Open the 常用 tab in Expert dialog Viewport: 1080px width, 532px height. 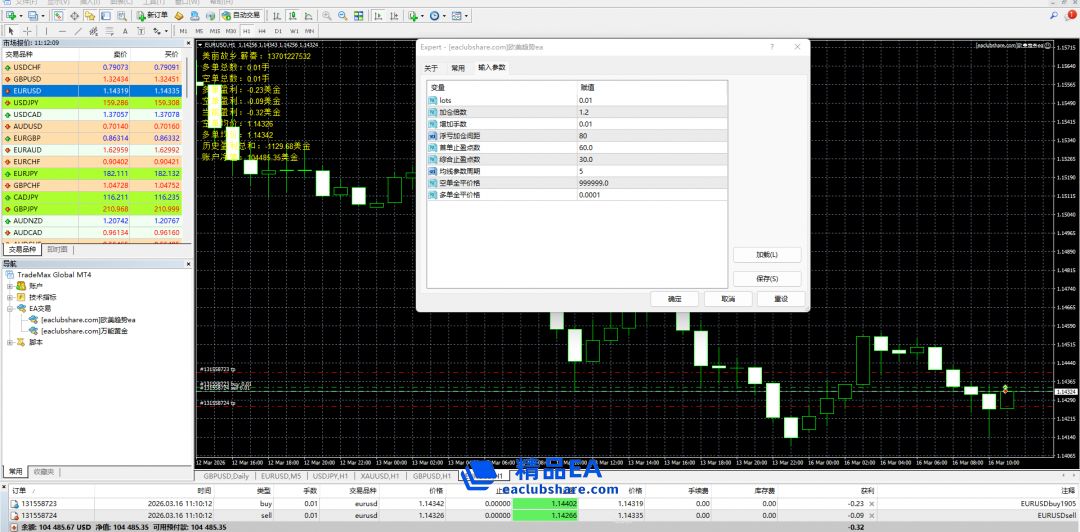tap(457, 68)
